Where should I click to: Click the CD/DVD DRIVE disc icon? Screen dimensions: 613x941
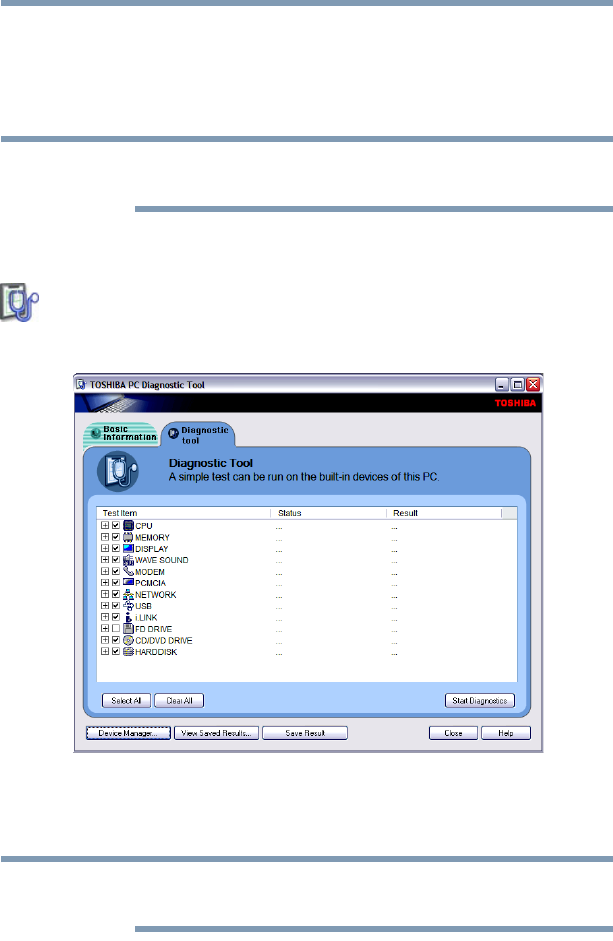click(128, 640)
